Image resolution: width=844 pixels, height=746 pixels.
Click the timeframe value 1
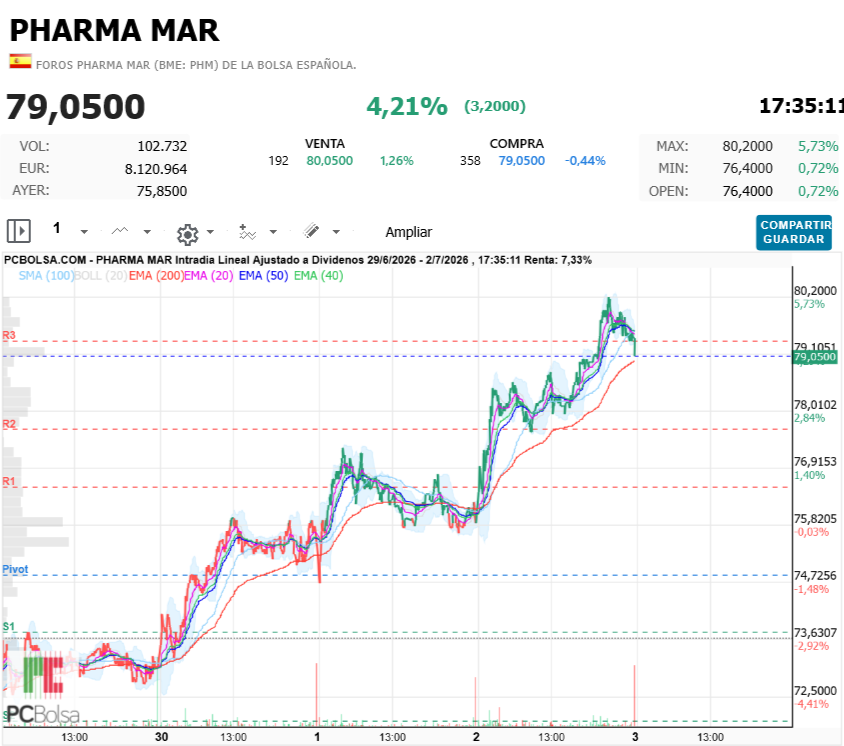pyautogui.click(x=57, y=228)
